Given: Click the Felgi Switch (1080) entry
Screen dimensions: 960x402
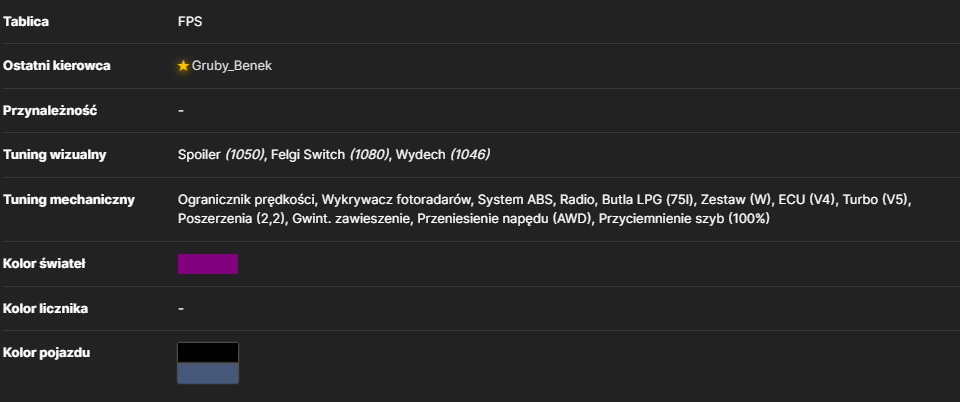Looking at the screenshot, I should click(331, 155).
